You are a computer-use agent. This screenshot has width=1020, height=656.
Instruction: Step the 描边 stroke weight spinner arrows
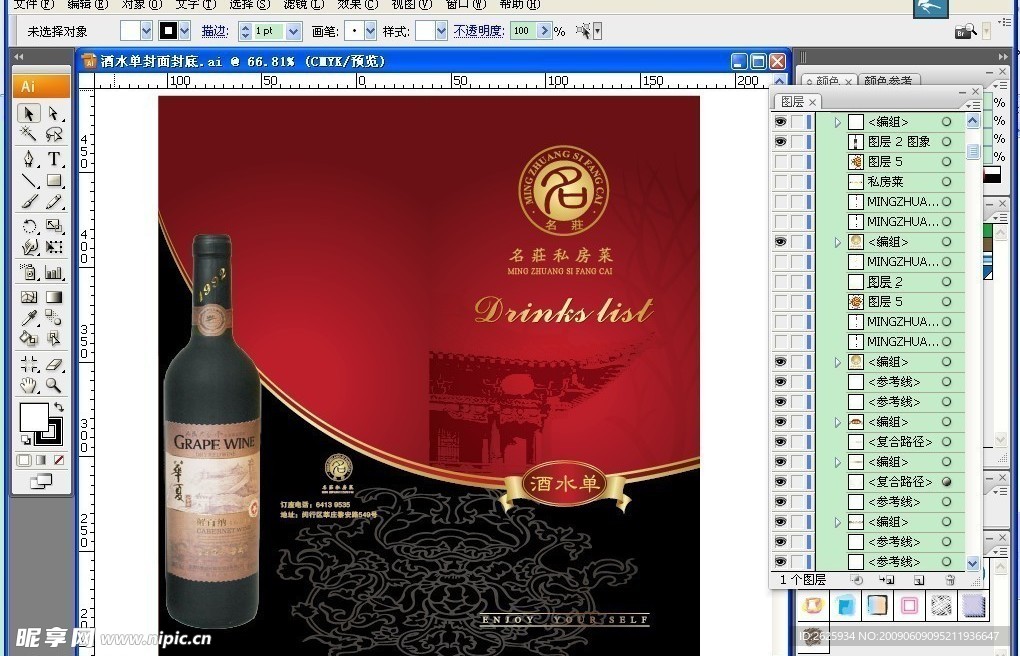245,31
